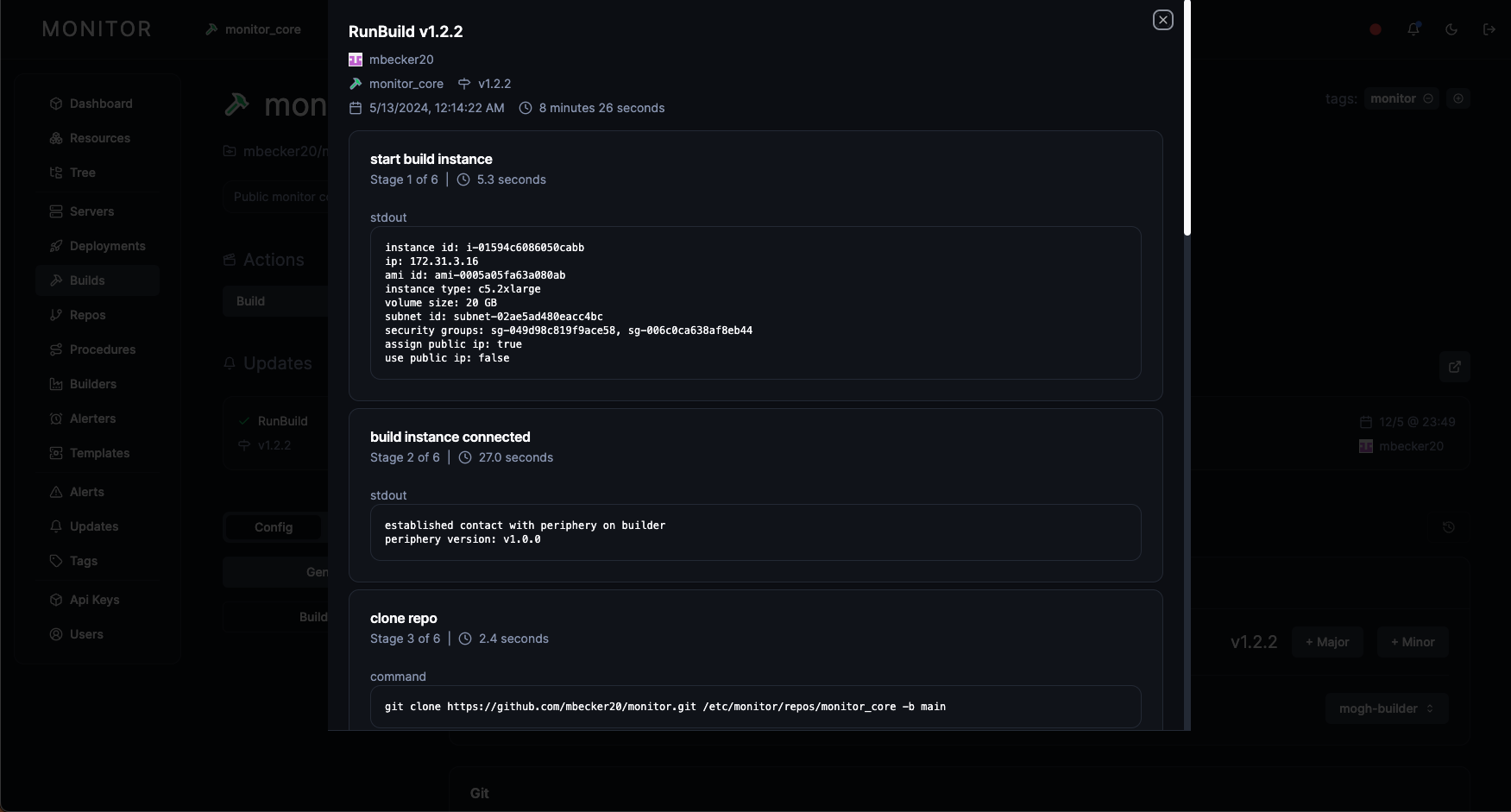Click the Build action button
Screen dimensions: 1511x812
point(275,301)
